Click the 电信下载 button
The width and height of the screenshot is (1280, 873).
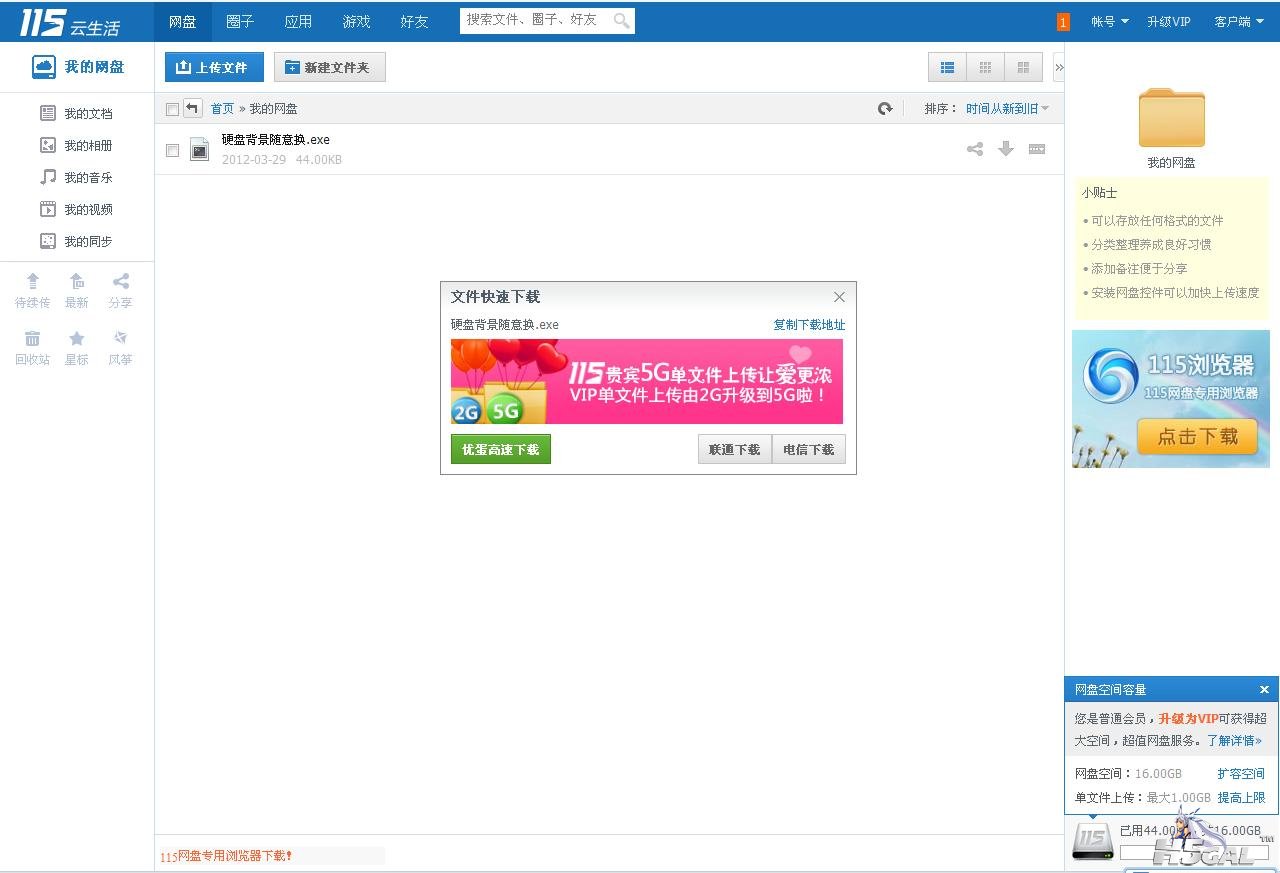(809, 450)
